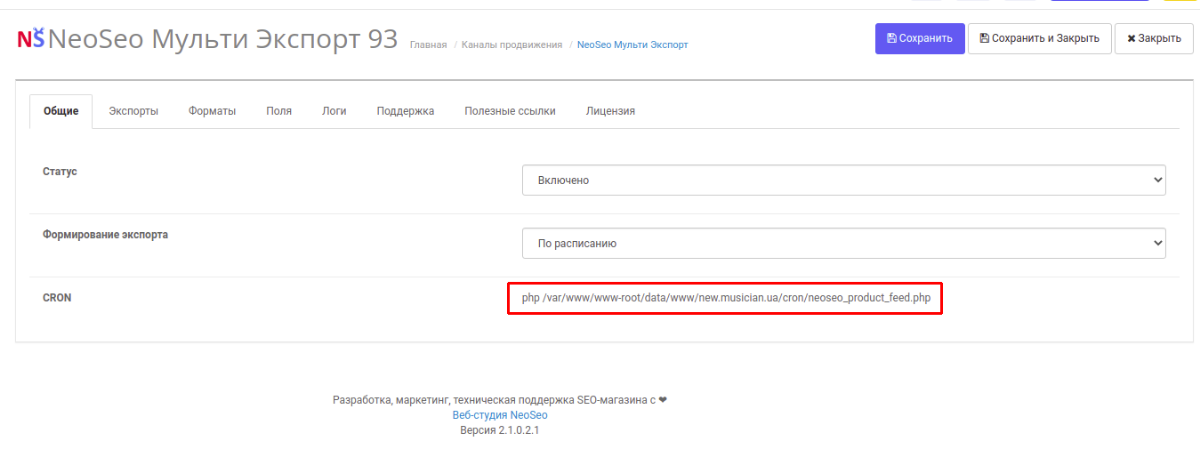1200x465 pixels.
Task: Switch to the Поля tab
Action: click(279, 111)
